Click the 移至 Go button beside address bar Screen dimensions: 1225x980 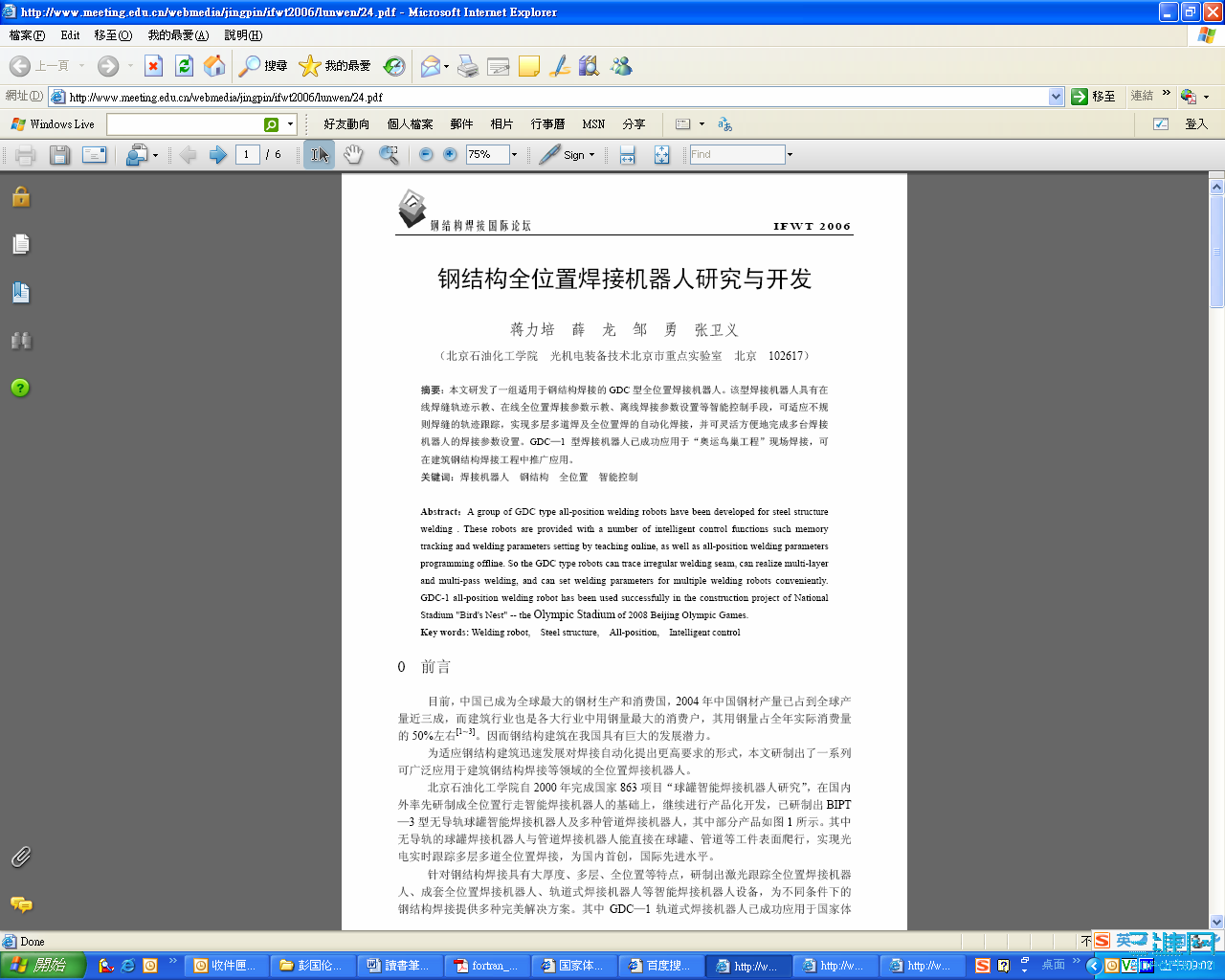pos(1093,97)
